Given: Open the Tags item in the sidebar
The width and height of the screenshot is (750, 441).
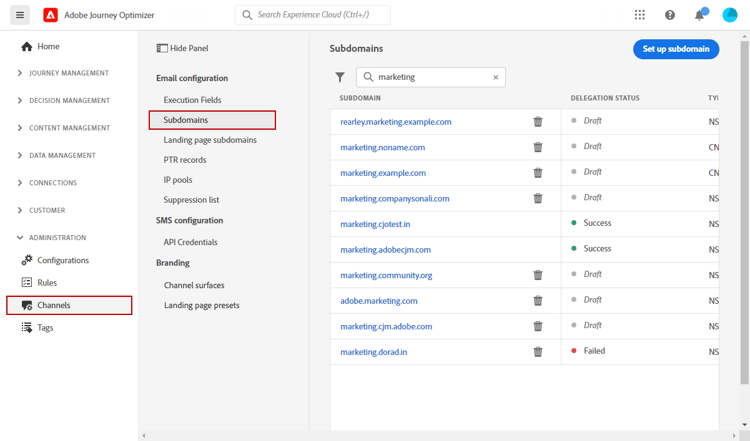Looking at the screenshot, I should (45, 327).
